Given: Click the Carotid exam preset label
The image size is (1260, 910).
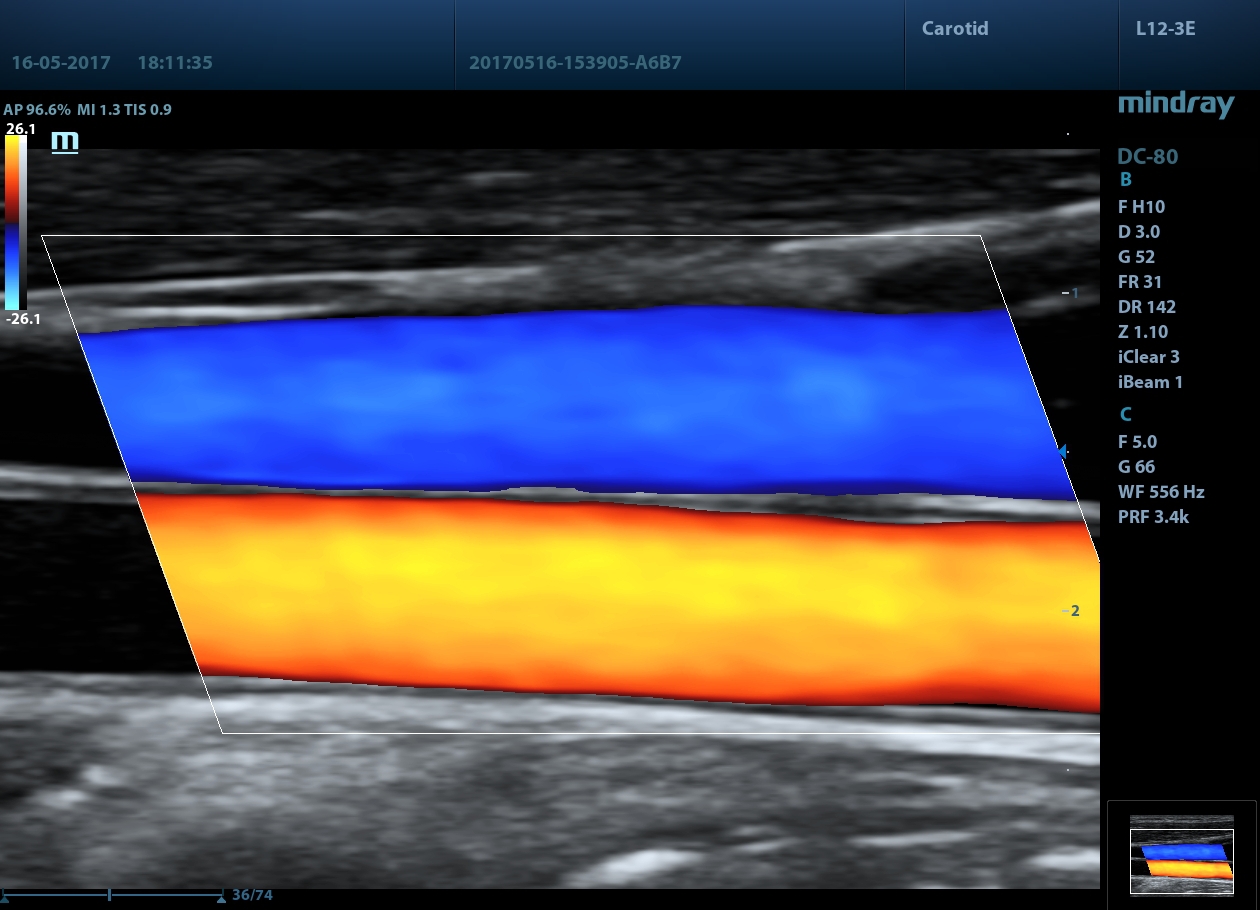Looking at the screenshot, I should point(955,29).
